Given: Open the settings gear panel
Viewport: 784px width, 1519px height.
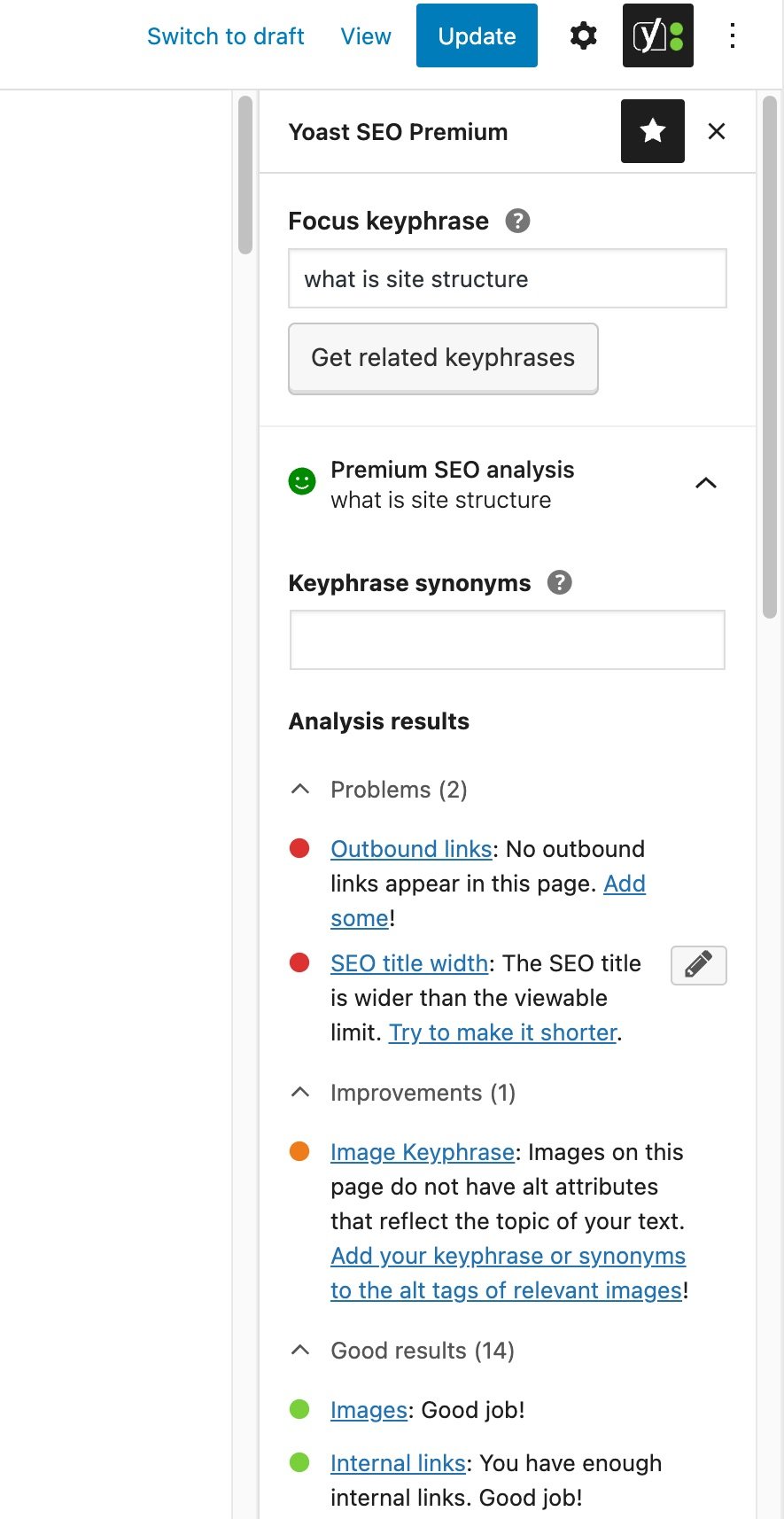Looking at the screenshot, I should click(583, 36).
